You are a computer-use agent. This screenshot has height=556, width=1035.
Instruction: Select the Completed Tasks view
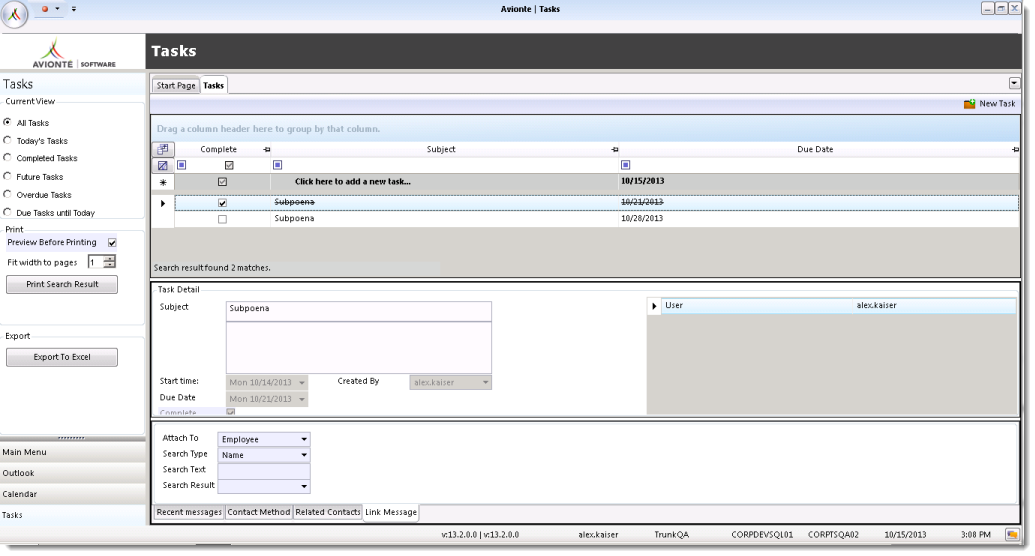click(x=7, y=158)
